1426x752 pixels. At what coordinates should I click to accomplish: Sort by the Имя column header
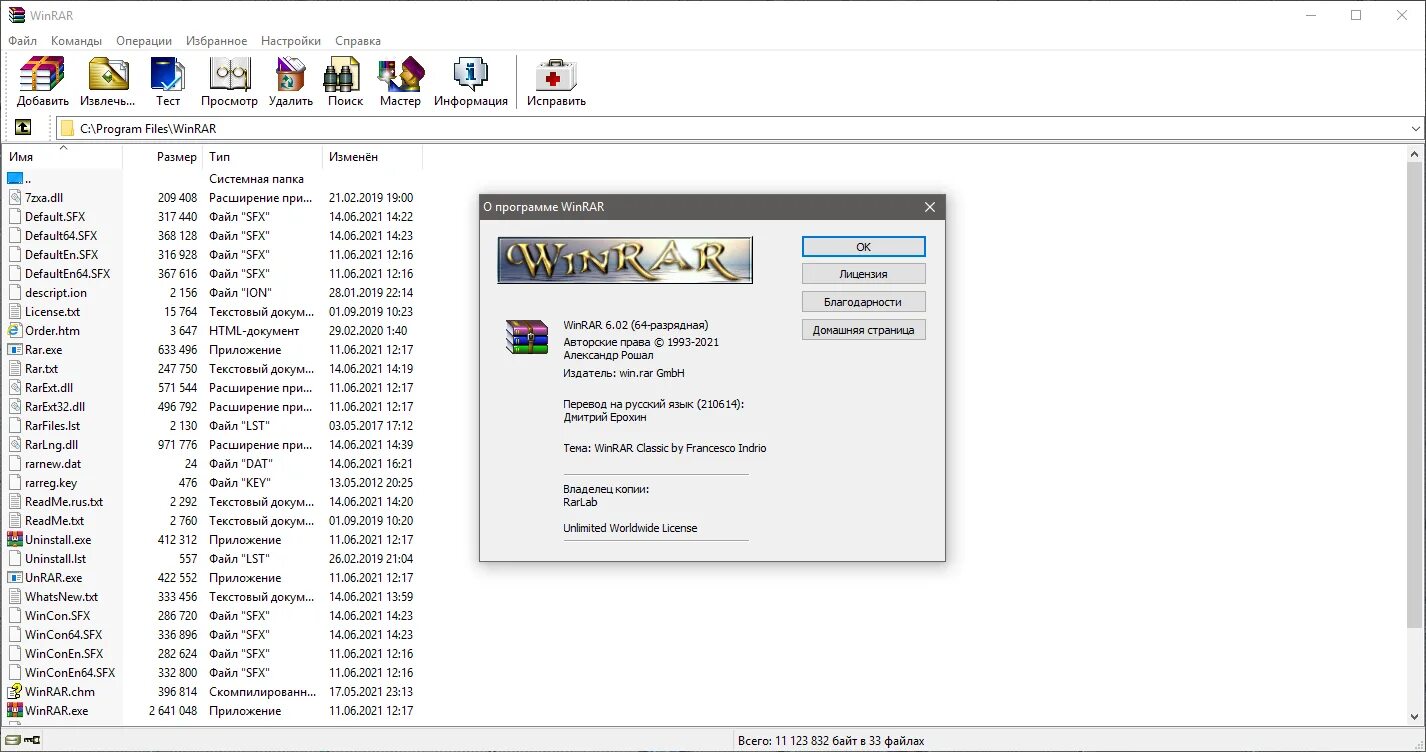pos(62,157)
